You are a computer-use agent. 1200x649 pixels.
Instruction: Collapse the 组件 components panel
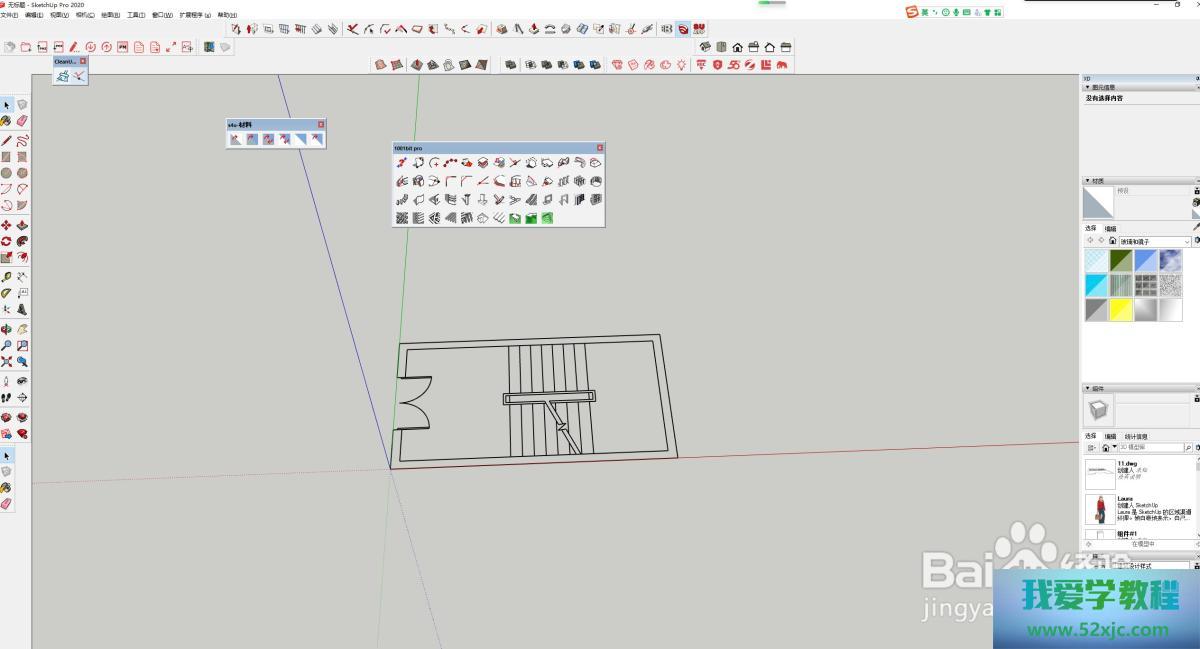pyautogui.click(x=1087, y=388)
